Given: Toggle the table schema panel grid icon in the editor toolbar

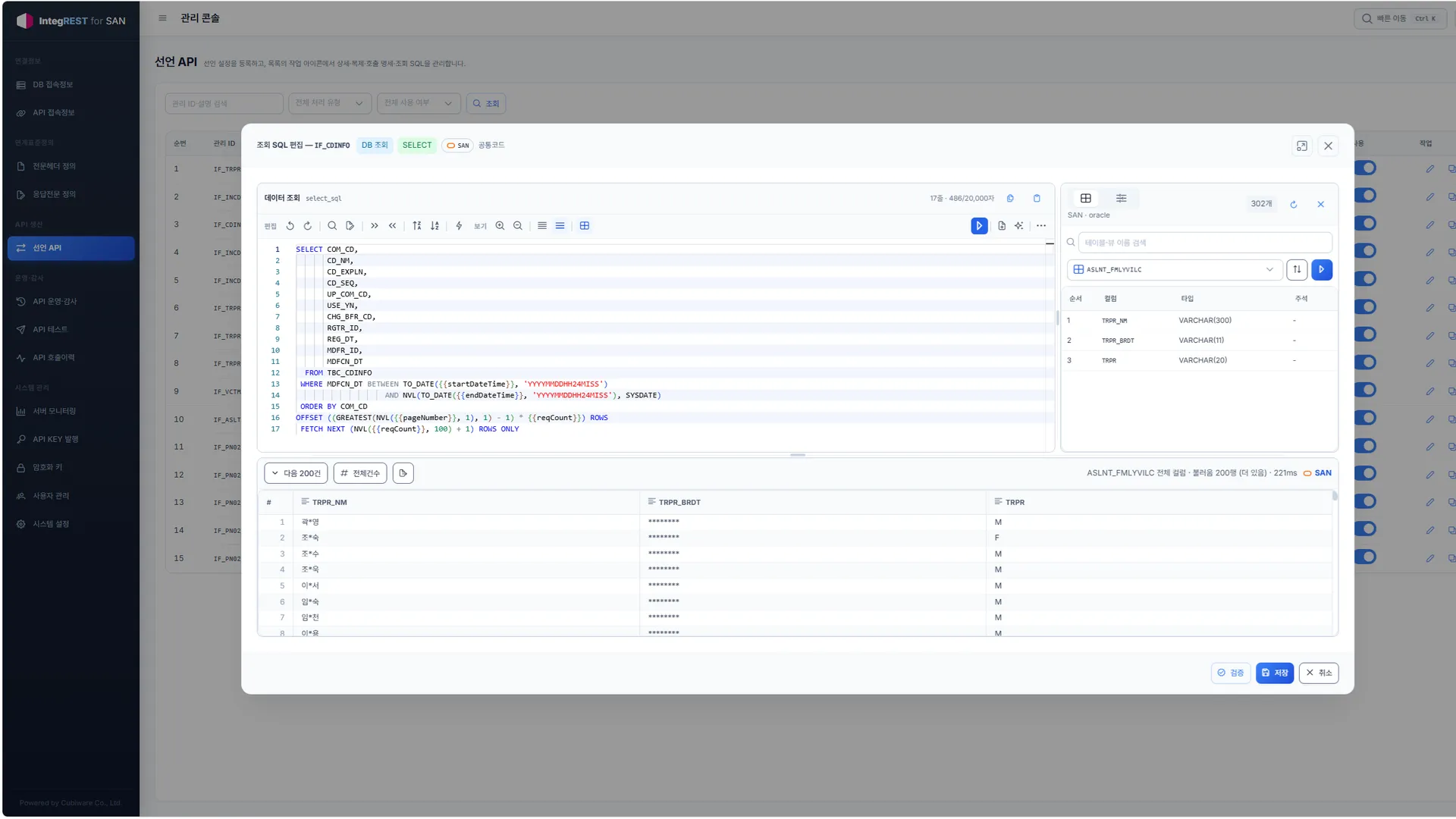Looking at the screenshot, I should click(585, 226).
